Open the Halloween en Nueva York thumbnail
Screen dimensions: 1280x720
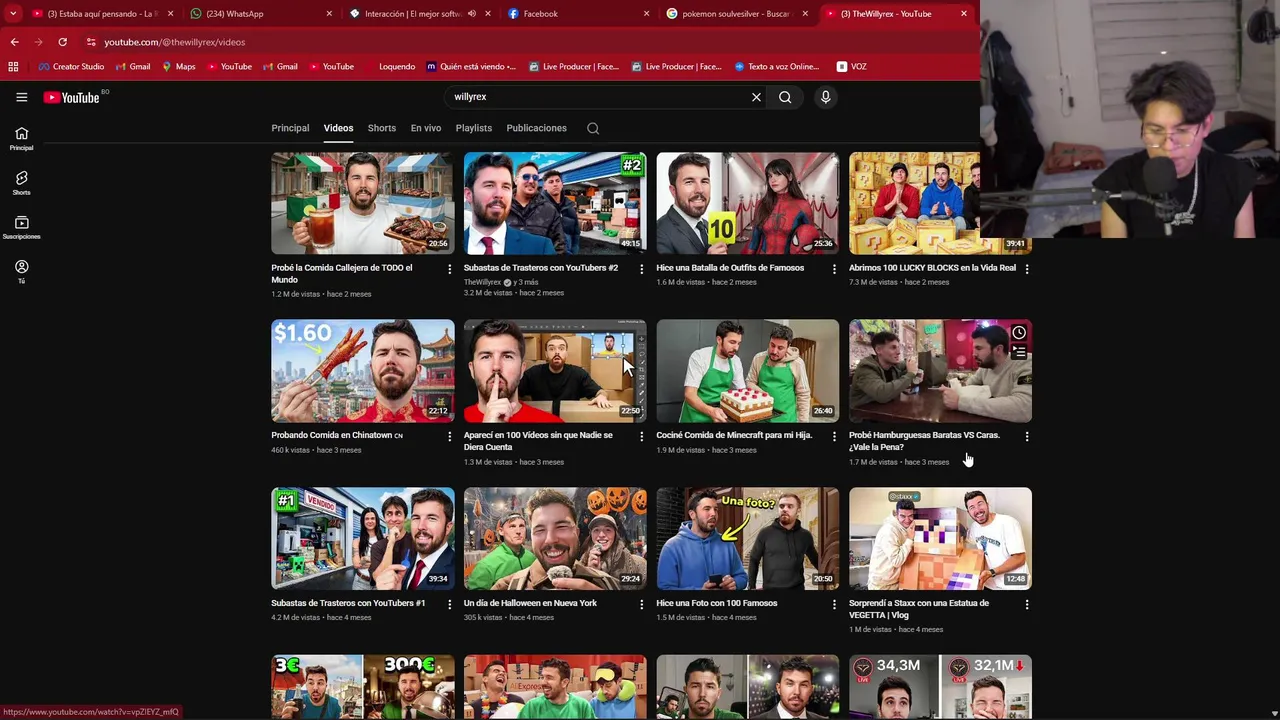click(555, 538)
